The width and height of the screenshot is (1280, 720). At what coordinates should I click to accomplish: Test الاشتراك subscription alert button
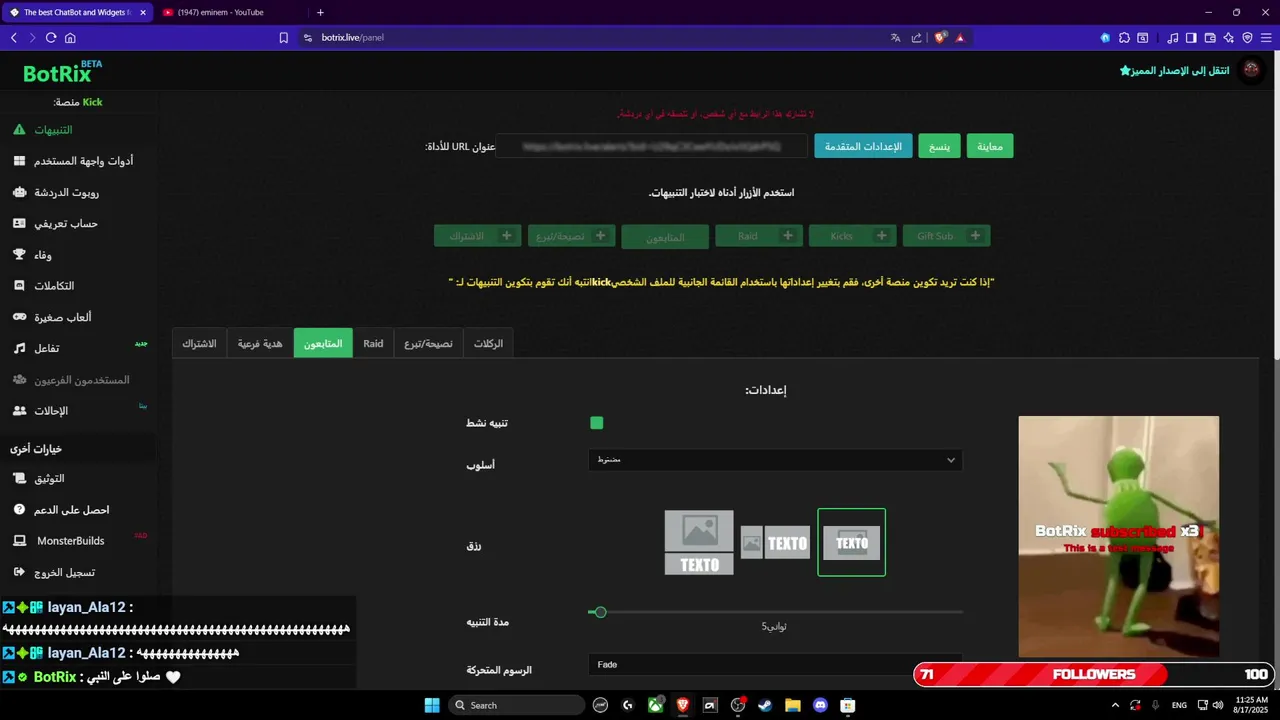[477, 236]
